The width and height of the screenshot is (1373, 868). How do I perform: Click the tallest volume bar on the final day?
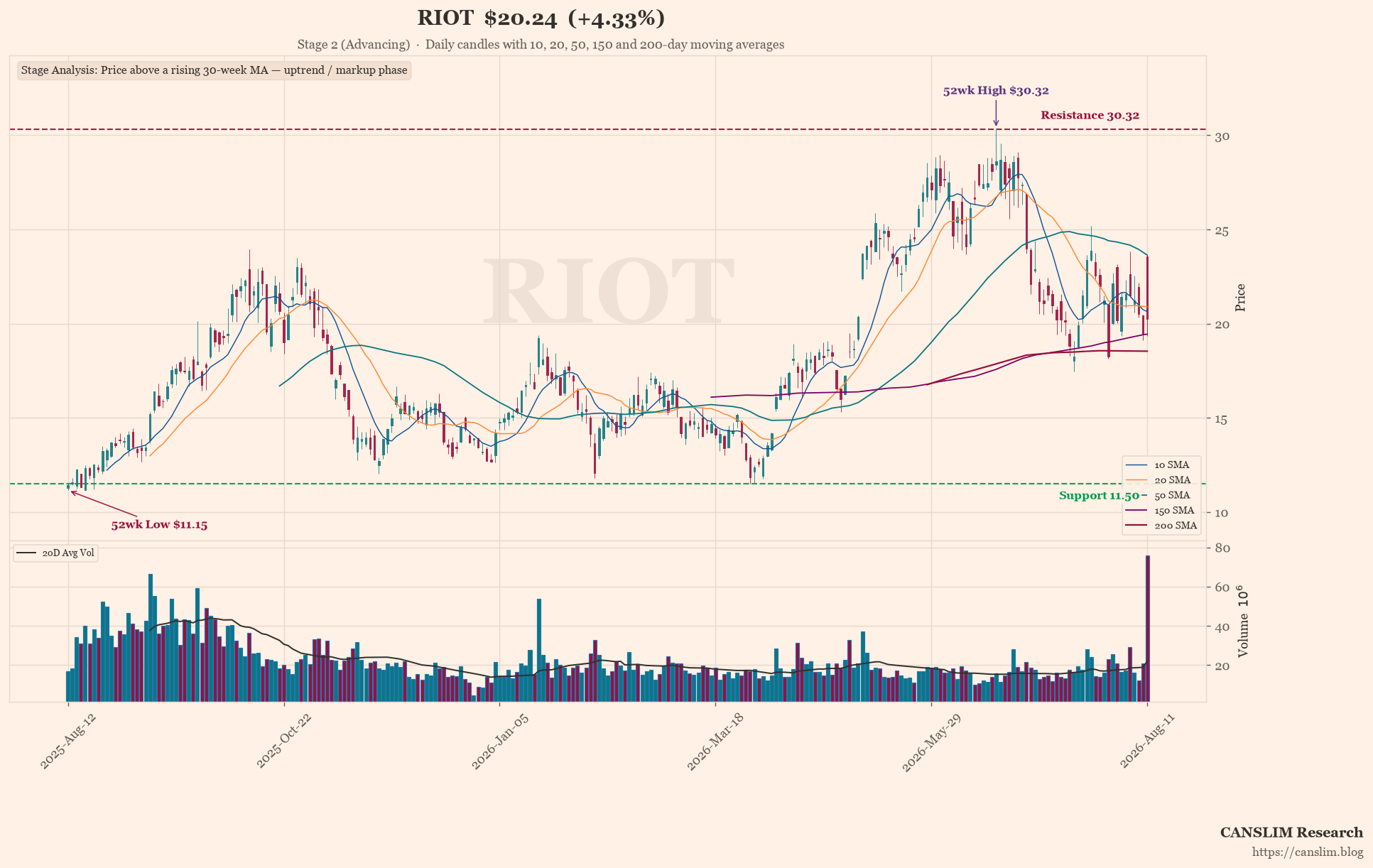pyautogui.click(x=1148, y=629)
